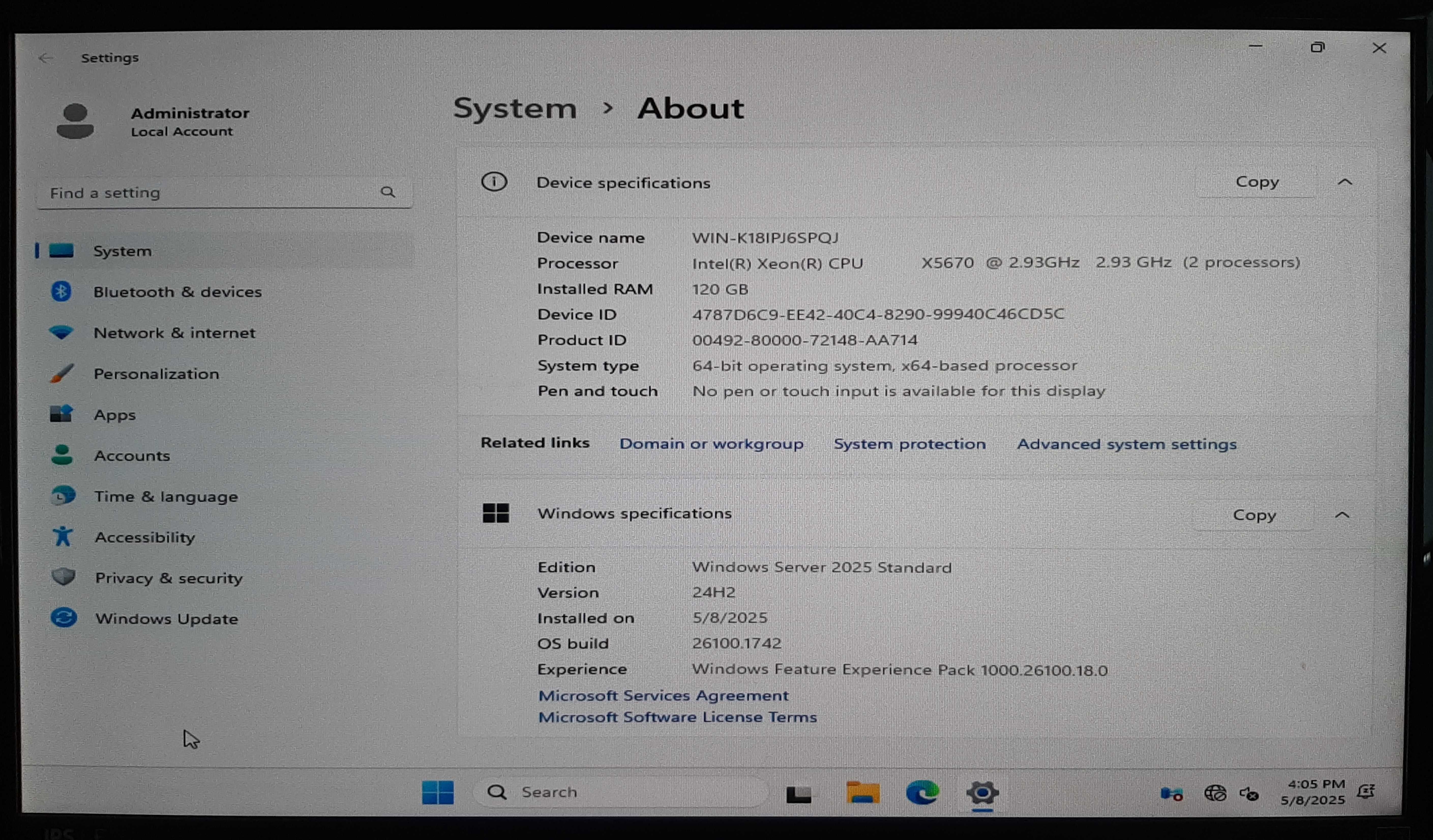Open Microsoft Software License Terms link
This screenshot has height=840, width=1433.
[x=677, y=717]
